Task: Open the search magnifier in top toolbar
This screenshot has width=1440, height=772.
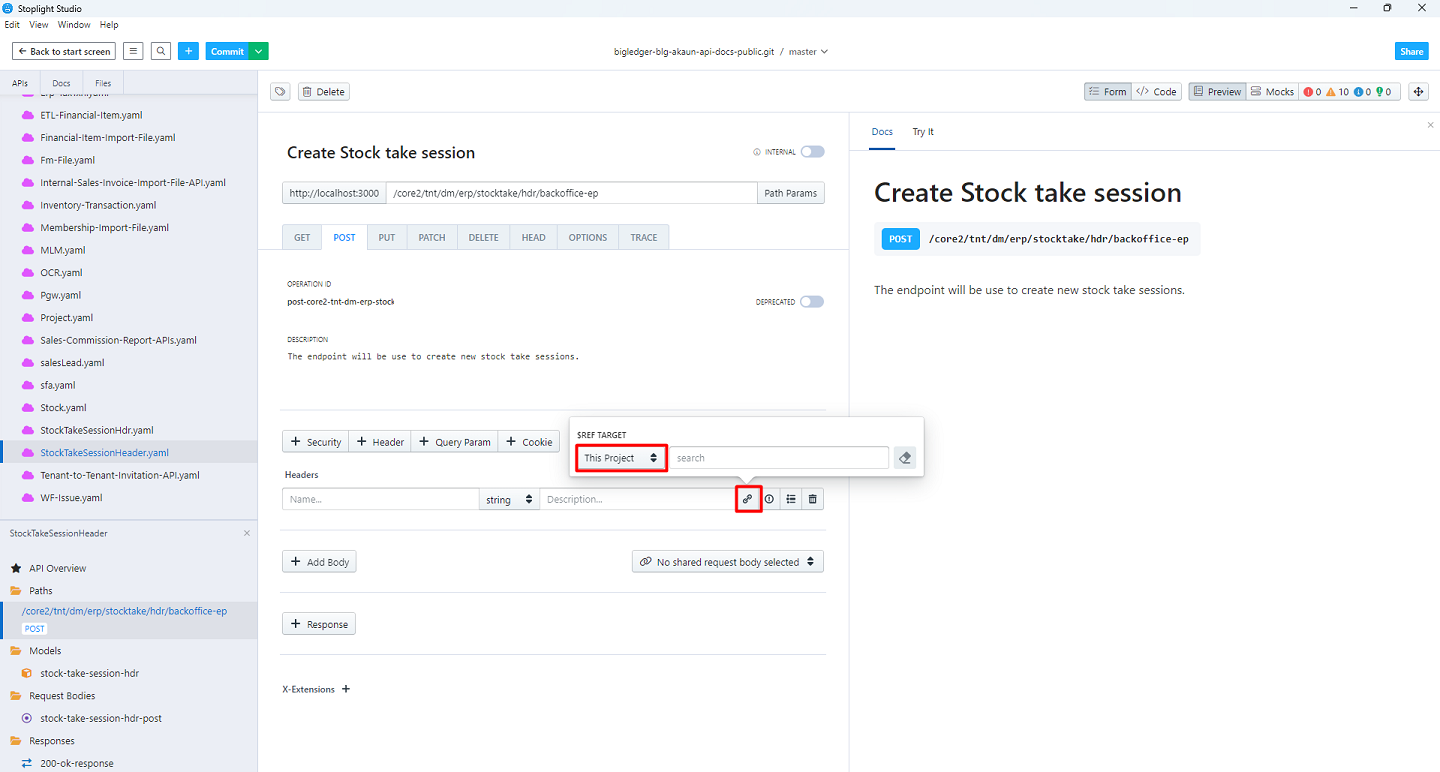Action: tap(161, 51)
